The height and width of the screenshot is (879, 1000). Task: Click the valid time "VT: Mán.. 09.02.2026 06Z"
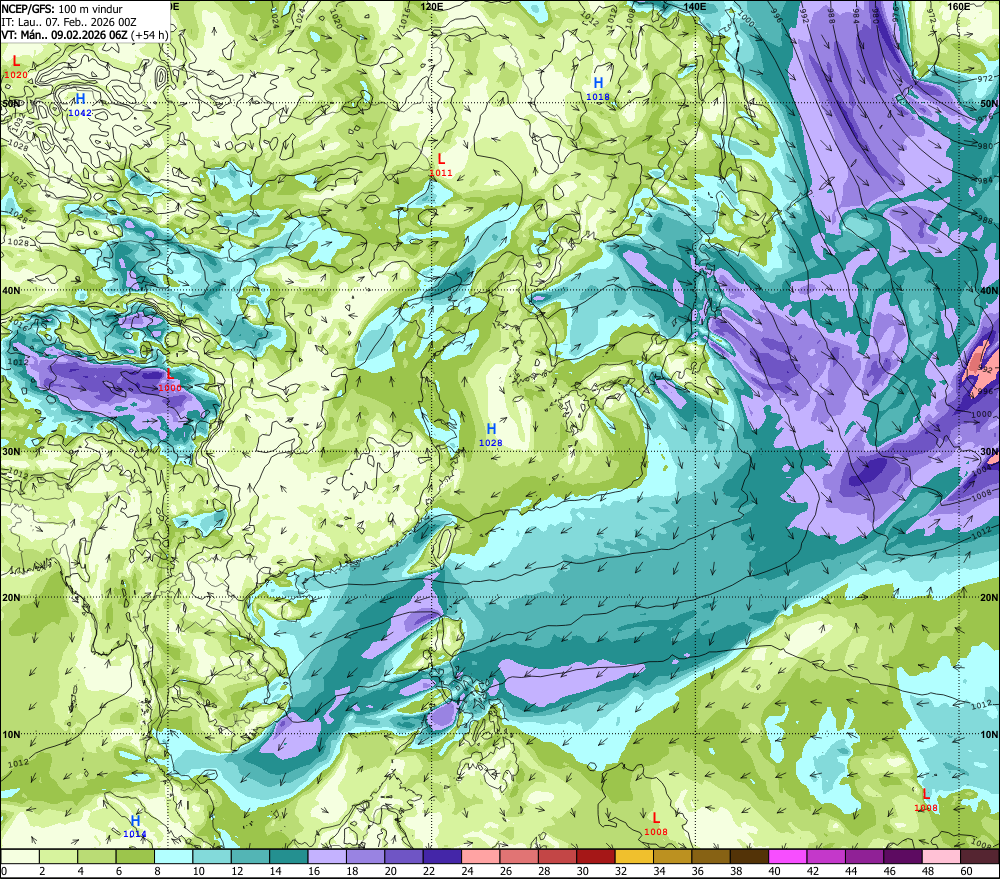[64, 35]
